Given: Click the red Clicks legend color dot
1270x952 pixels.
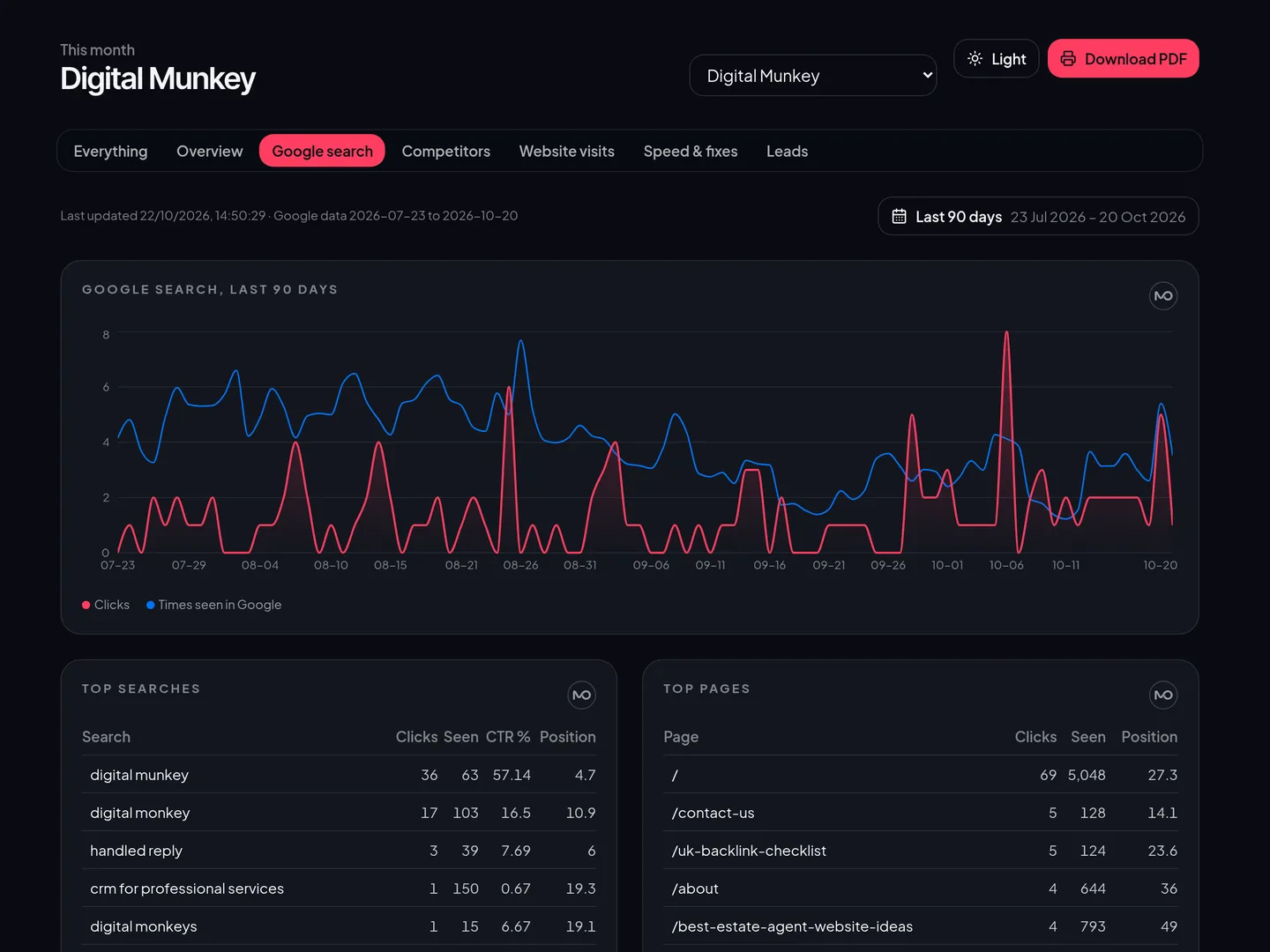Looking at the screenshot, I should (x=86, y=605).
